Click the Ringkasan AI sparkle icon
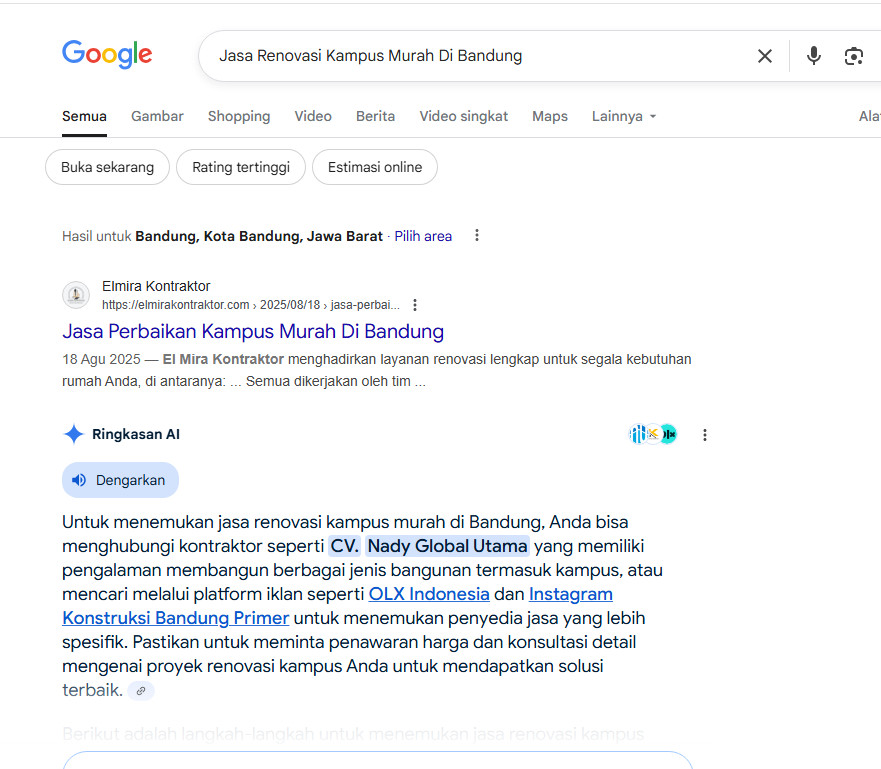Screen dimensions: 881x769 coord(74,434)
